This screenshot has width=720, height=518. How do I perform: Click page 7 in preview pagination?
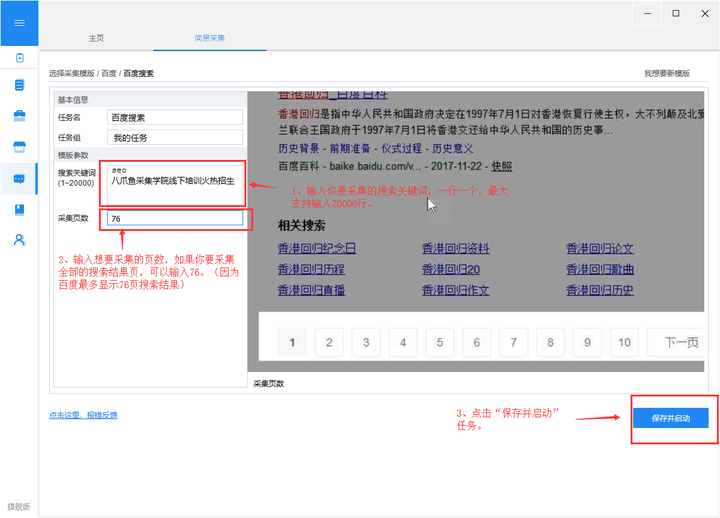coord(513,342)
